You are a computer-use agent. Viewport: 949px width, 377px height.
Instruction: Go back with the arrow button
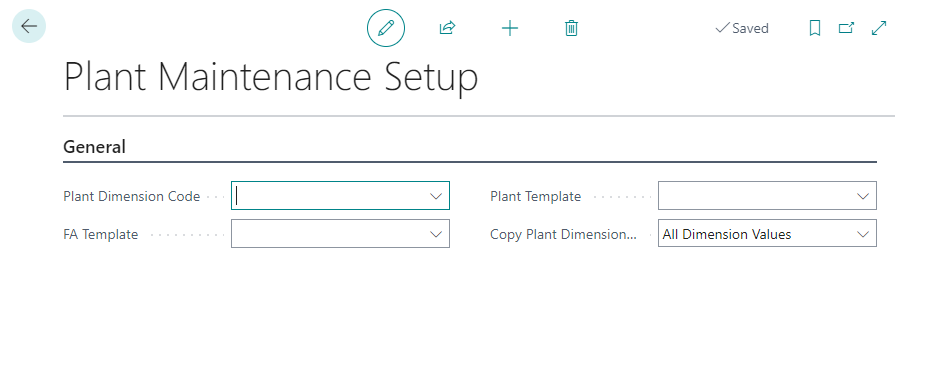pyautogui.click(x=29, y=26)
